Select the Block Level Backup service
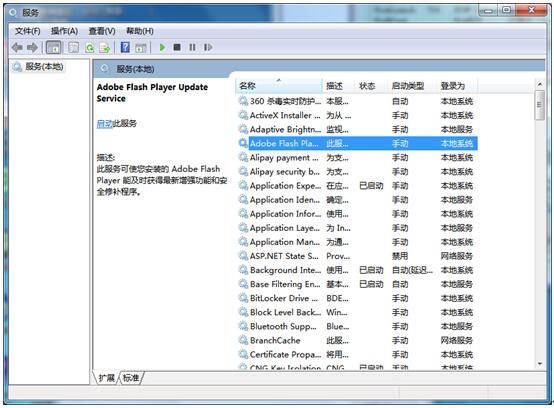Screen dimensions: 554x408 pos(357,313)
